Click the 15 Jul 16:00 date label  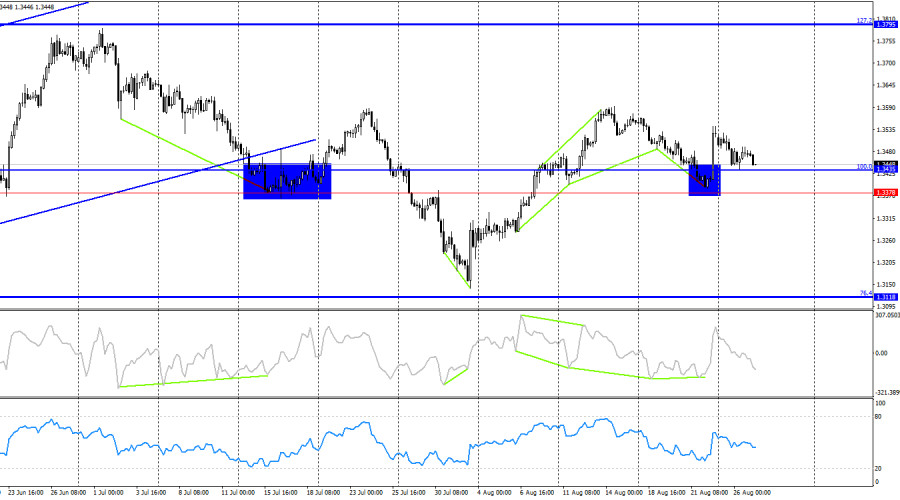281,493
